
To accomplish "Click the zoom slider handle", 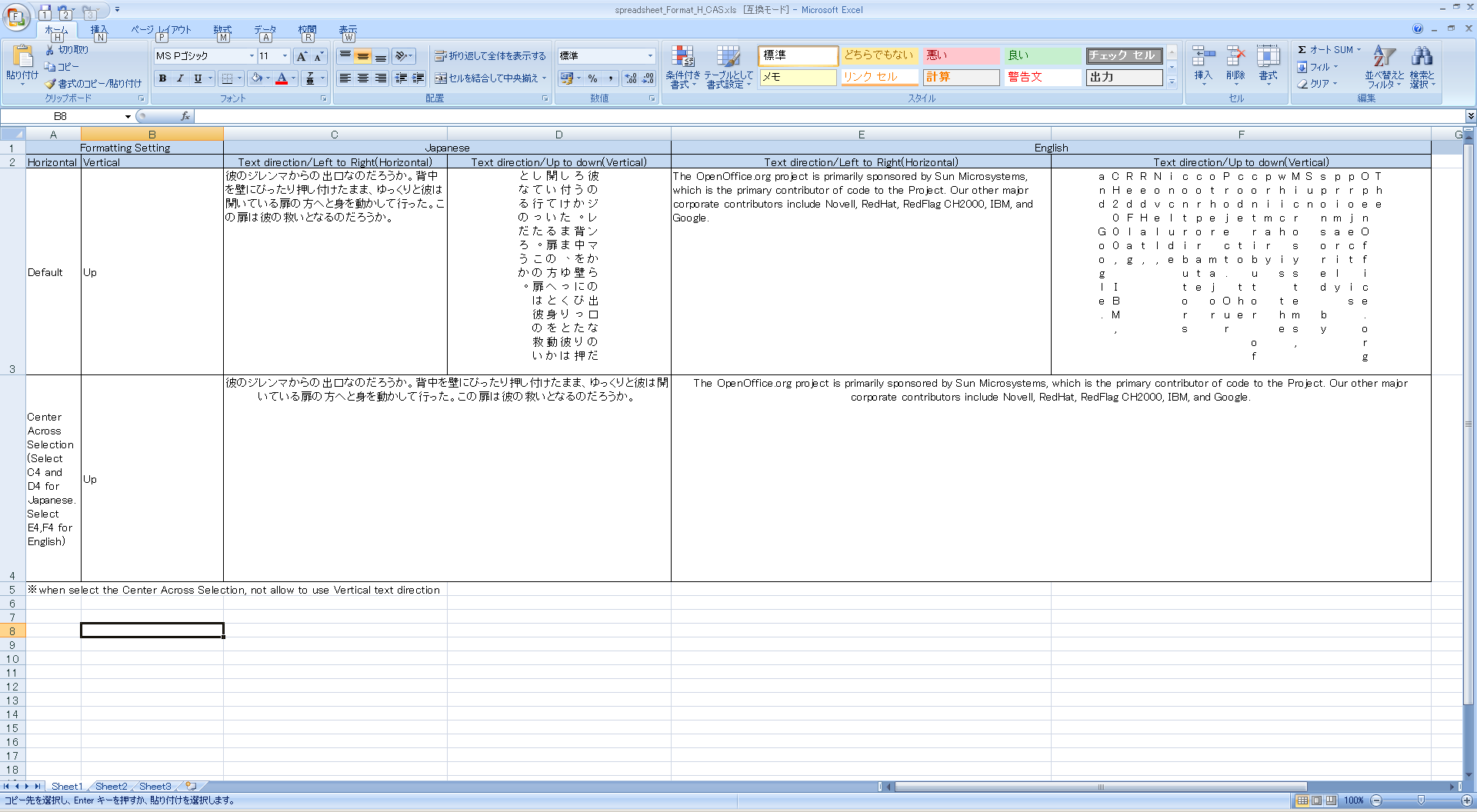I will click(x=1421, y=800).
